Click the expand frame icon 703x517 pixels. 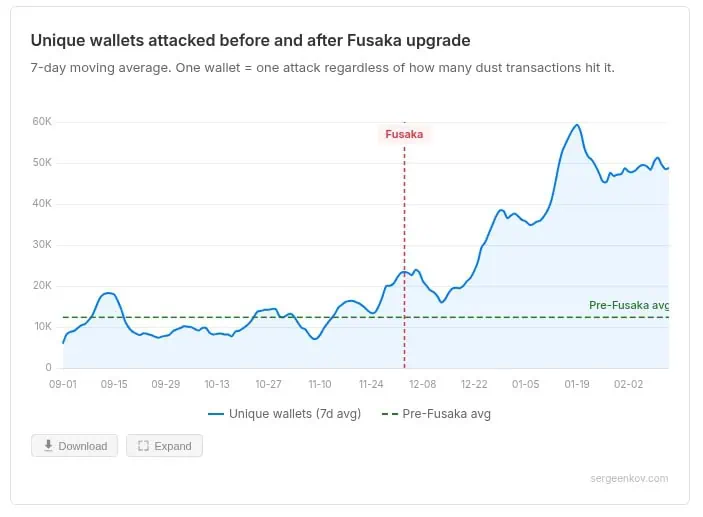click(x=143, y=446)
